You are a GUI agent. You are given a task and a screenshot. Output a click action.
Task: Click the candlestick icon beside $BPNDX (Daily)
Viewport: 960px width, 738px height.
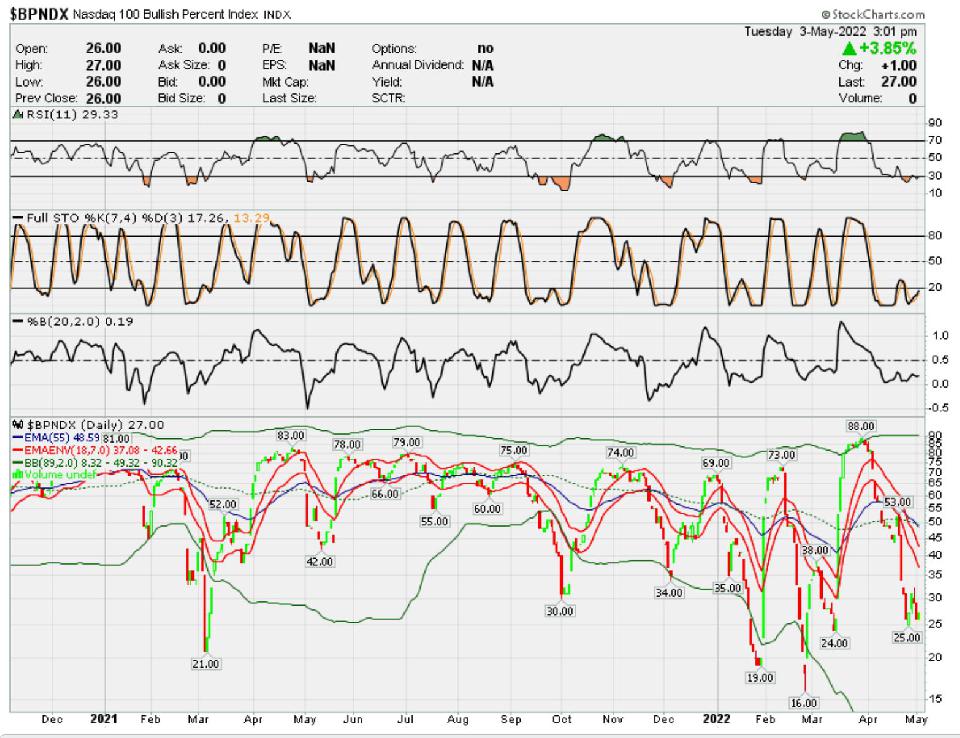(18, 425)
